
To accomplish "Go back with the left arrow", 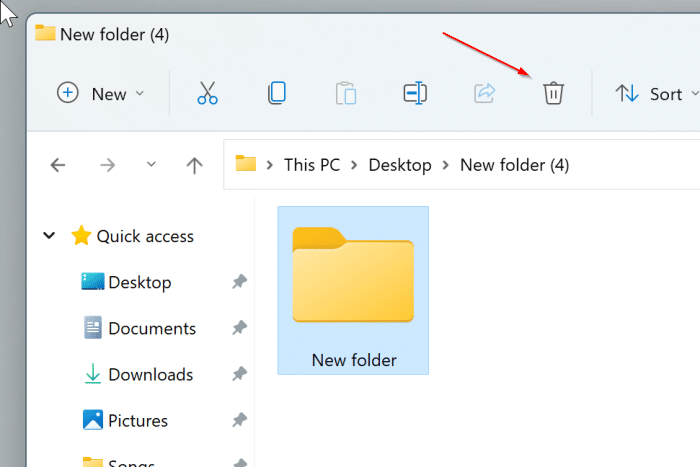I will click(x=58, y=165).
